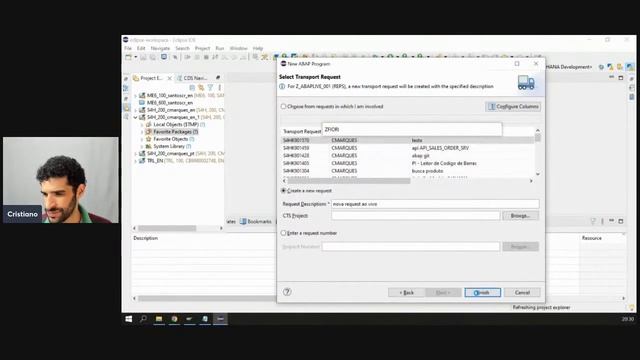
Task: Expand the TRL_EN project node
Action: tap(136, 161)
